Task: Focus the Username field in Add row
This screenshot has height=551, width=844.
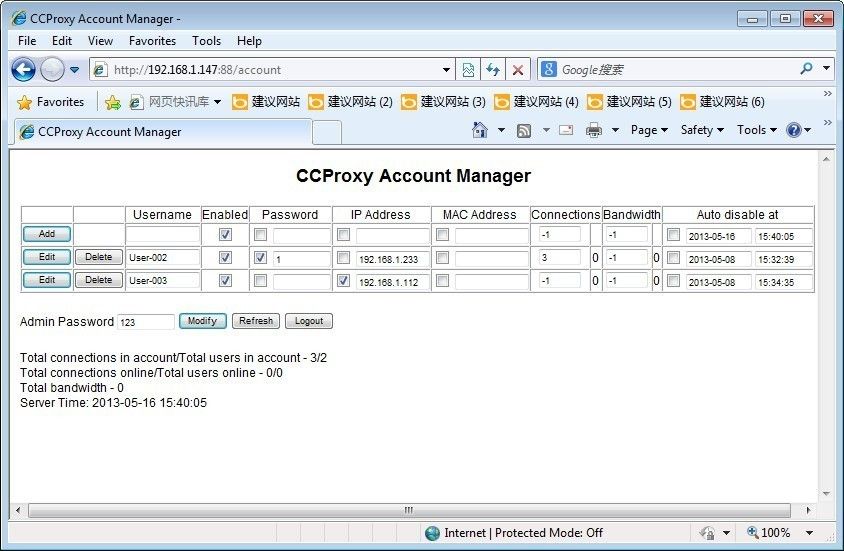Action: (163, 235)
